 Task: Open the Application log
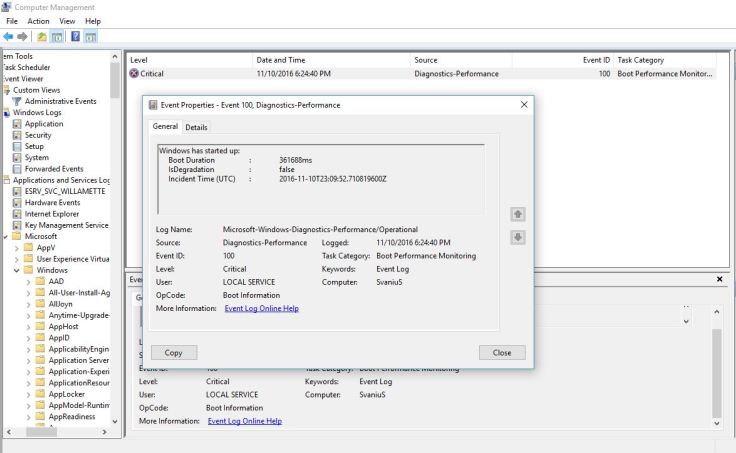click(44, 124)
